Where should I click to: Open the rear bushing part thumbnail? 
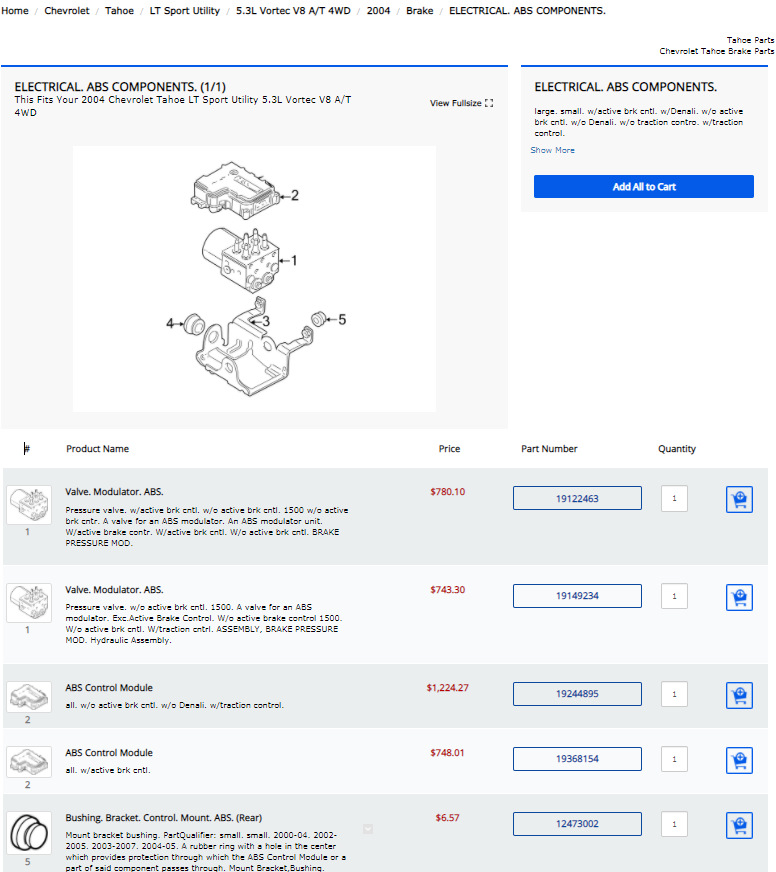(28, 831)
